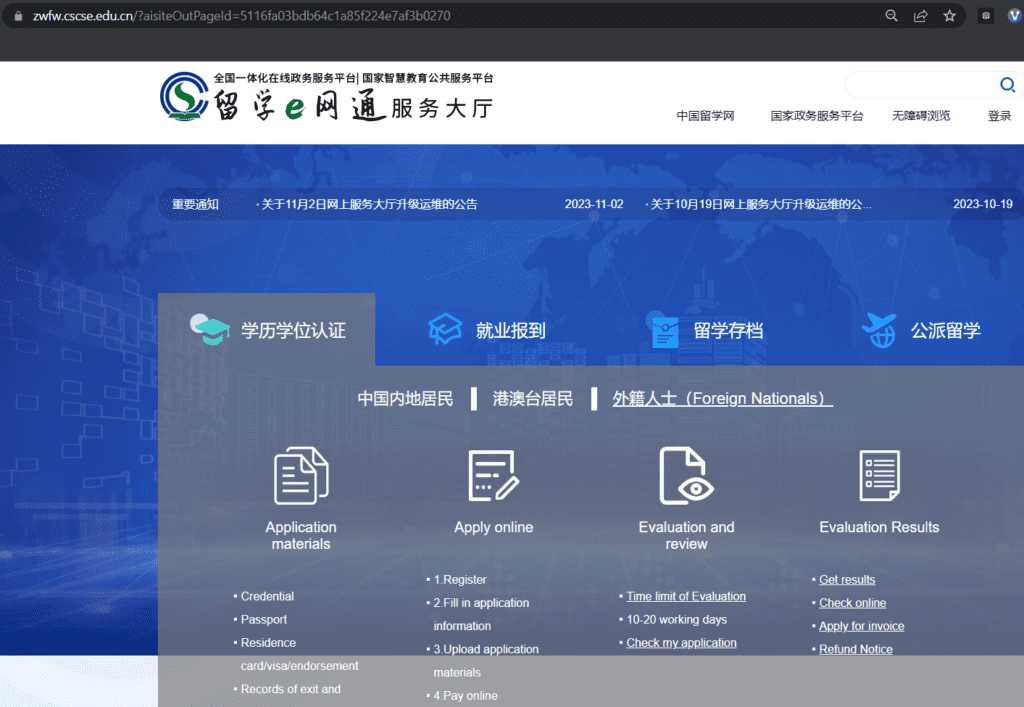Viewport: 1024px width, 707px height.
Task: Click the Apply online form-and-pencil icon
Action: 494,476
